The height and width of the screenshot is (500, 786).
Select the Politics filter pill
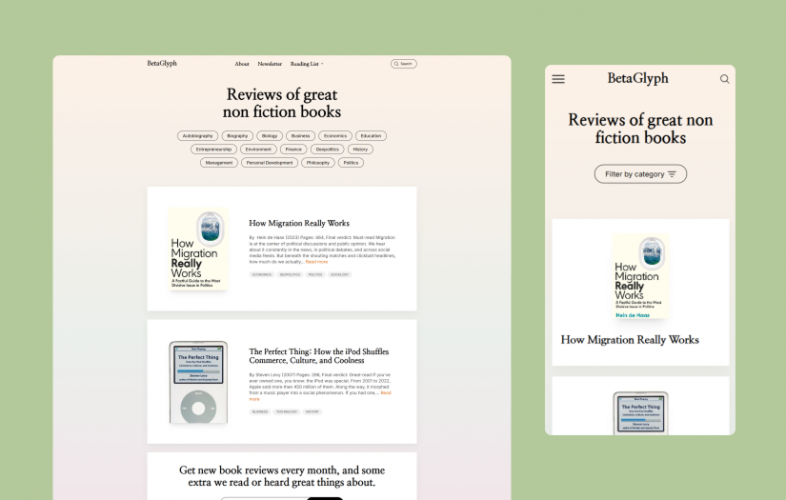coord(351,163)
